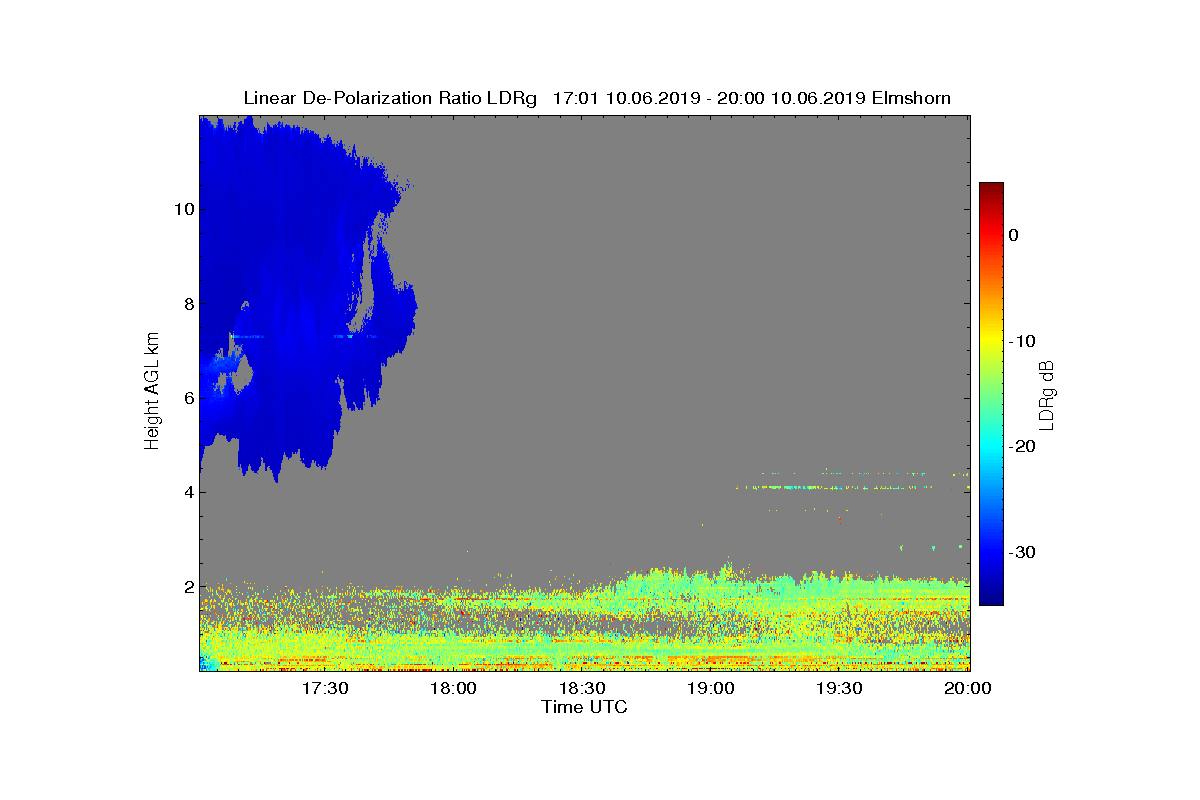Click the 18:00 time axis label
Image resolution: width=1200 pixels, height=800 pixels.
coord(456,688)
